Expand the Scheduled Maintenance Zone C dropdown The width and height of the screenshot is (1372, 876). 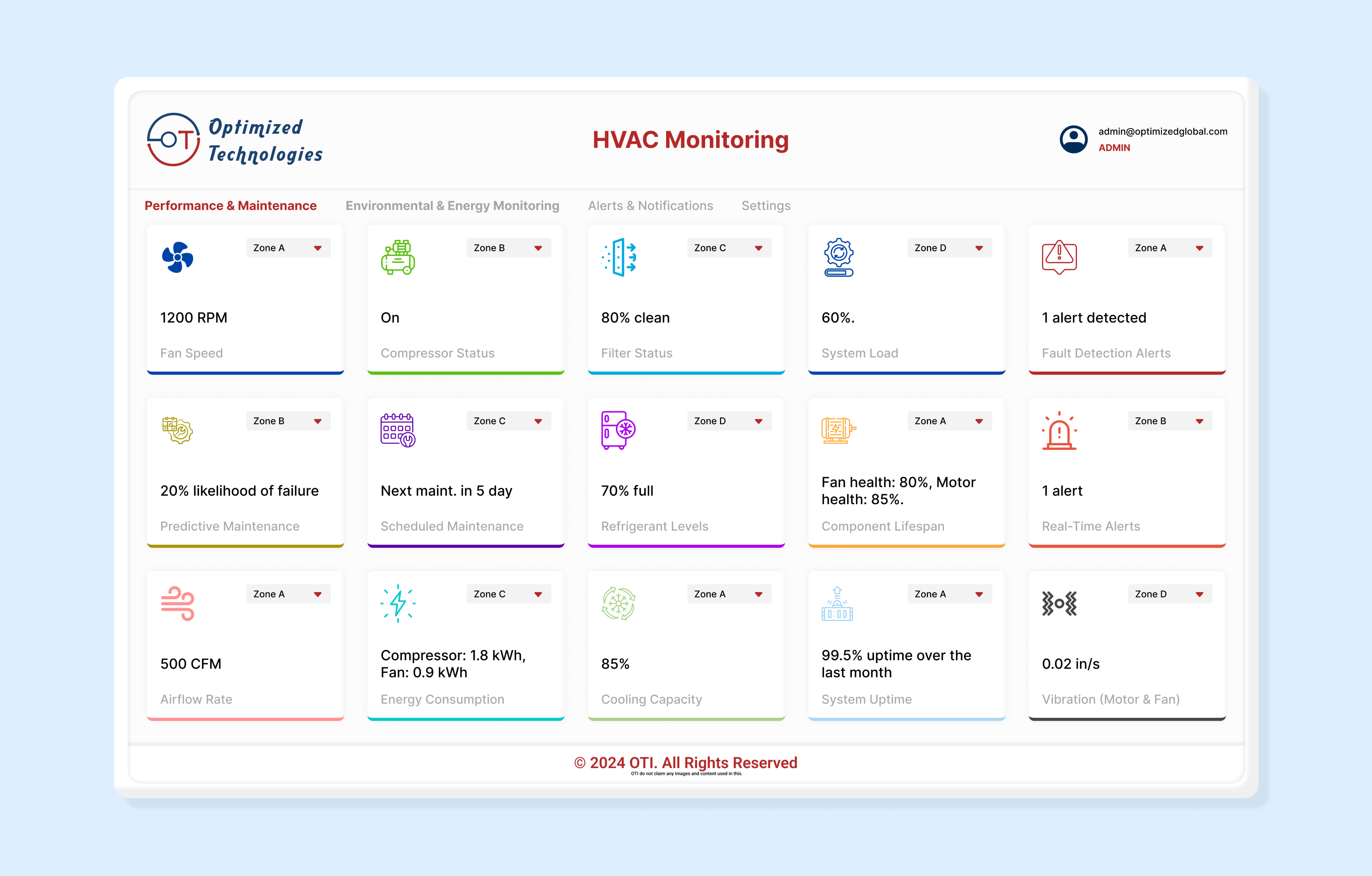(x=509, y=421)
